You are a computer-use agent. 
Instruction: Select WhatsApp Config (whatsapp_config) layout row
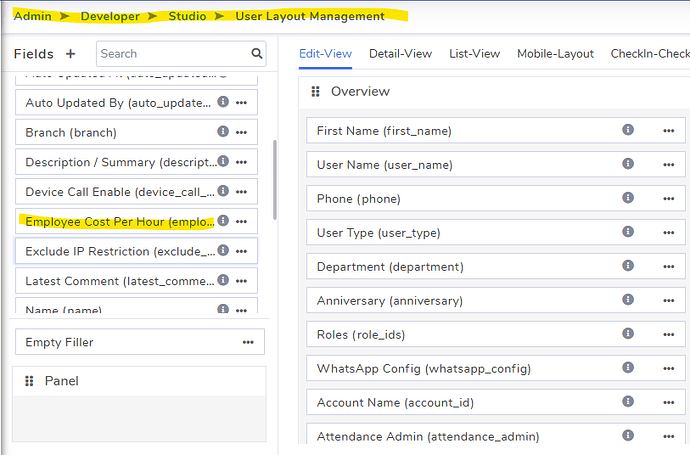[496, 368]
